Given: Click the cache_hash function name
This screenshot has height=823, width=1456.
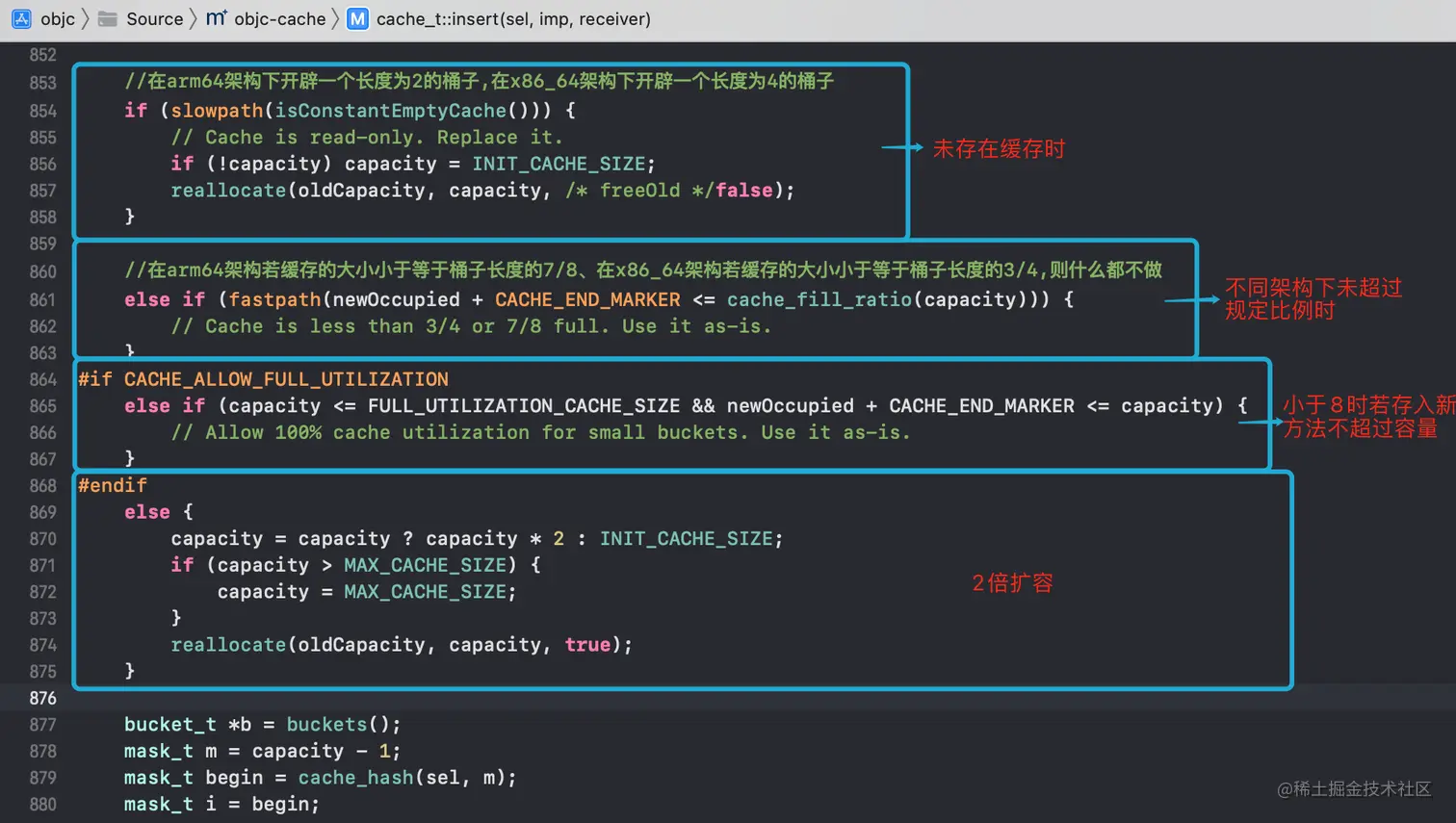Looking at the screenshot, I should [x=355, y=778].
